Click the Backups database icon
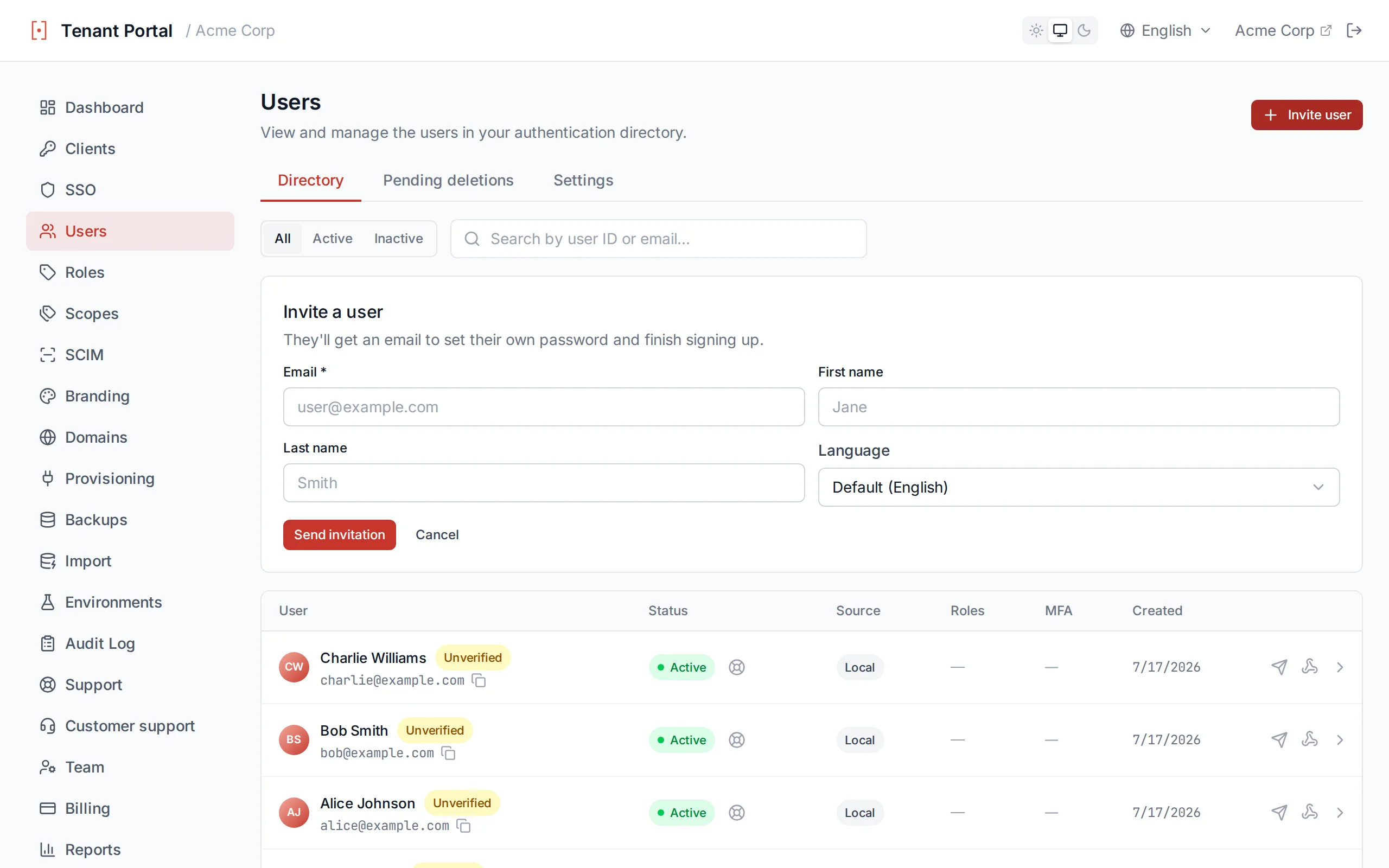This screenshot has height=868, width=1389. 48,520
